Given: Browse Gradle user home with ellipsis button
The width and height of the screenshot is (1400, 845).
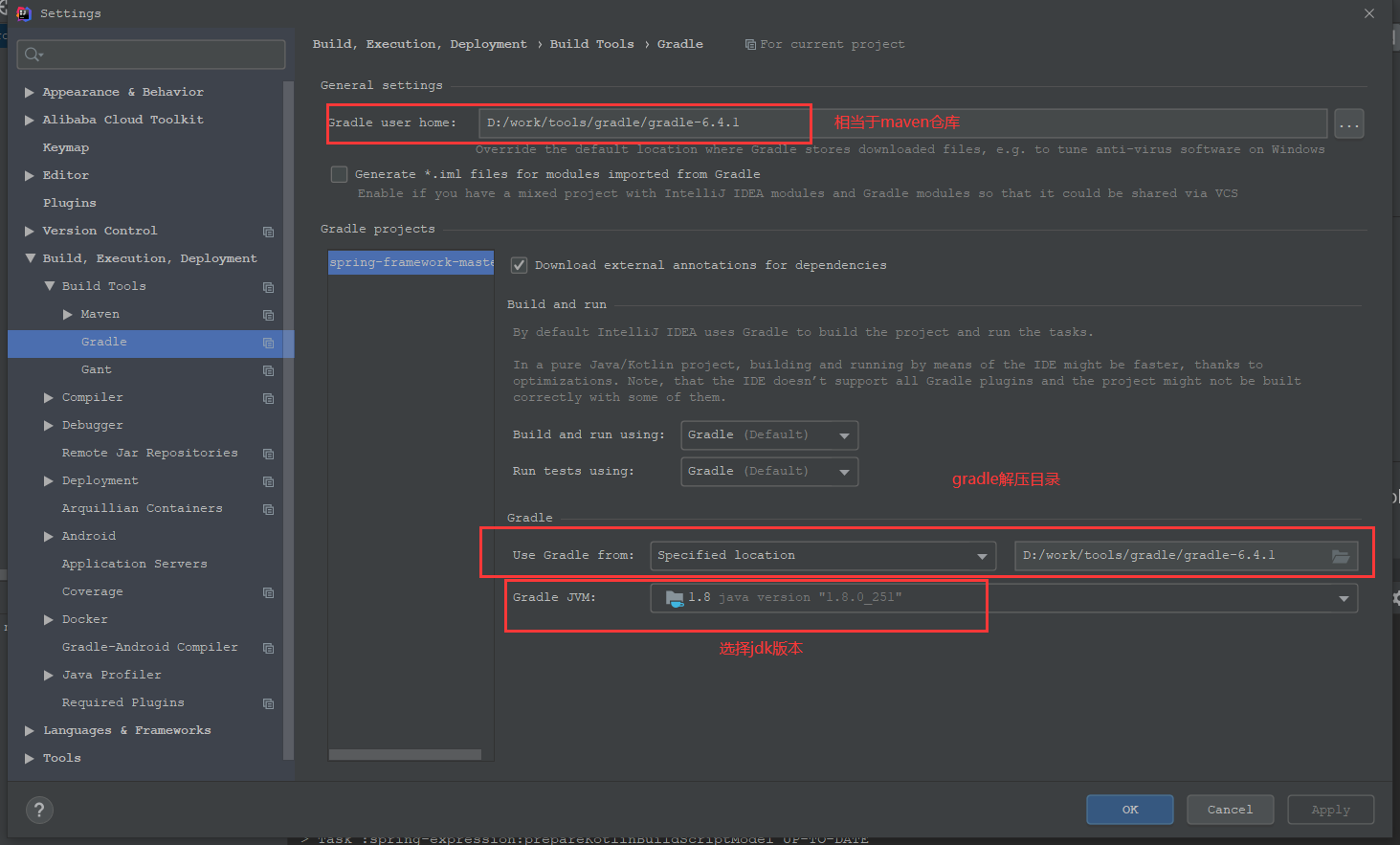Looking at the screenshot, I should point(1349,123).
